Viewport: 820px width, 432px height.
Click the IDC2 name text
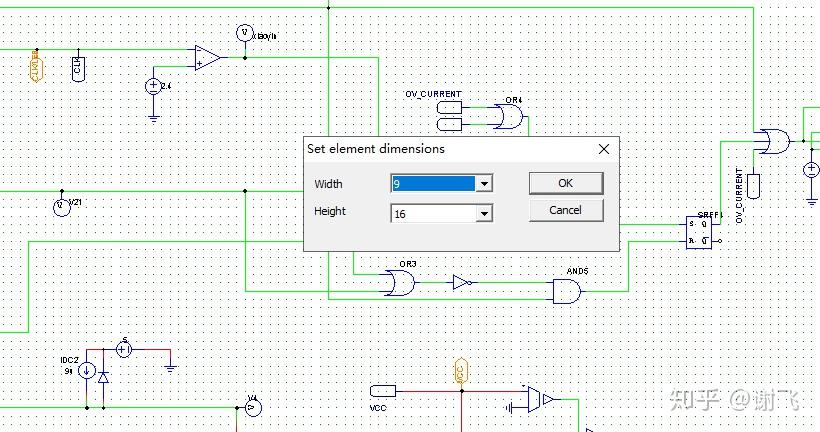tap(69, 360)
